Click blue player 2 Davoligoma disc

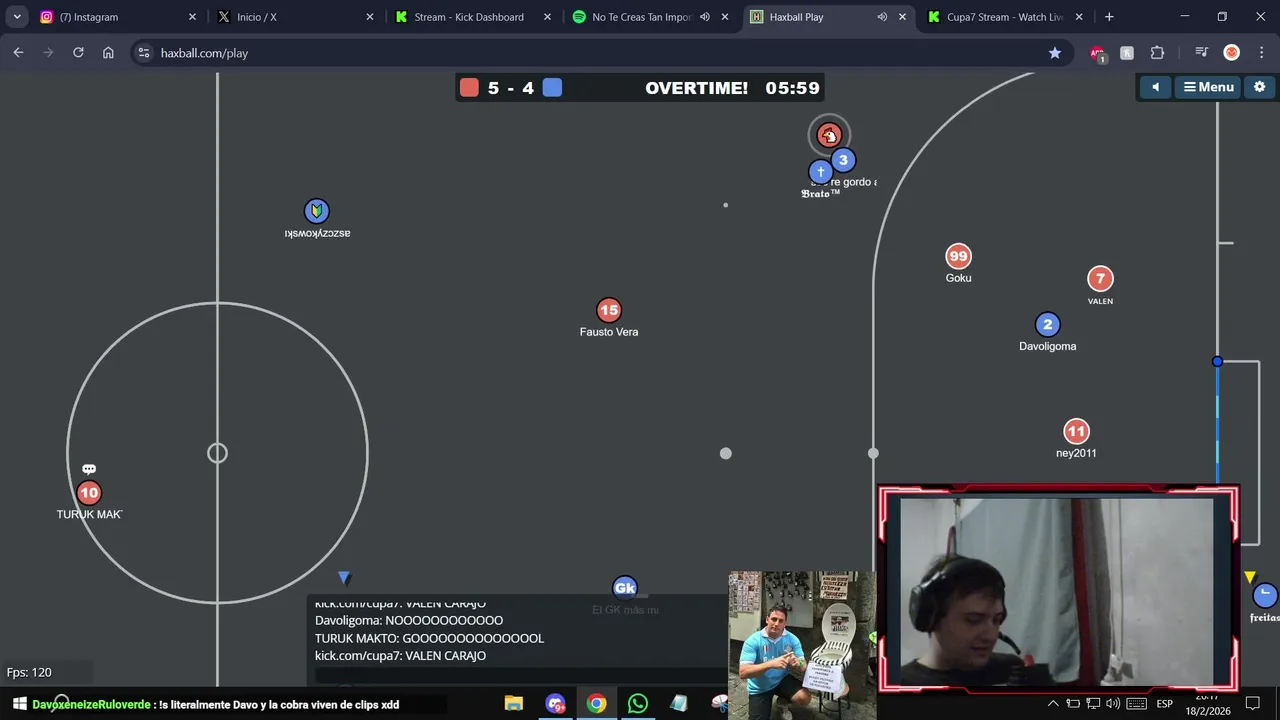(x=1048, y=324)
